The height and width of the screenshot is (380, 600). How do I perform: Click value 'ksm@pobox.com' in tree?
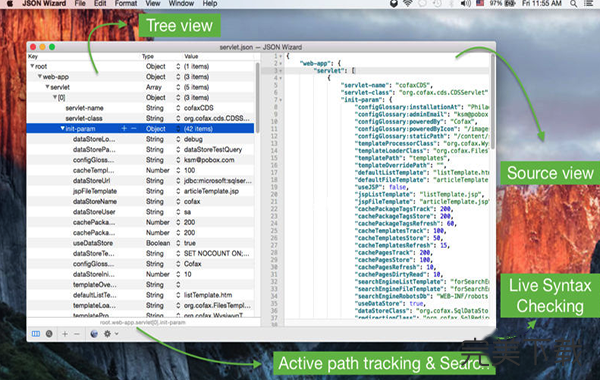(209, 160)
